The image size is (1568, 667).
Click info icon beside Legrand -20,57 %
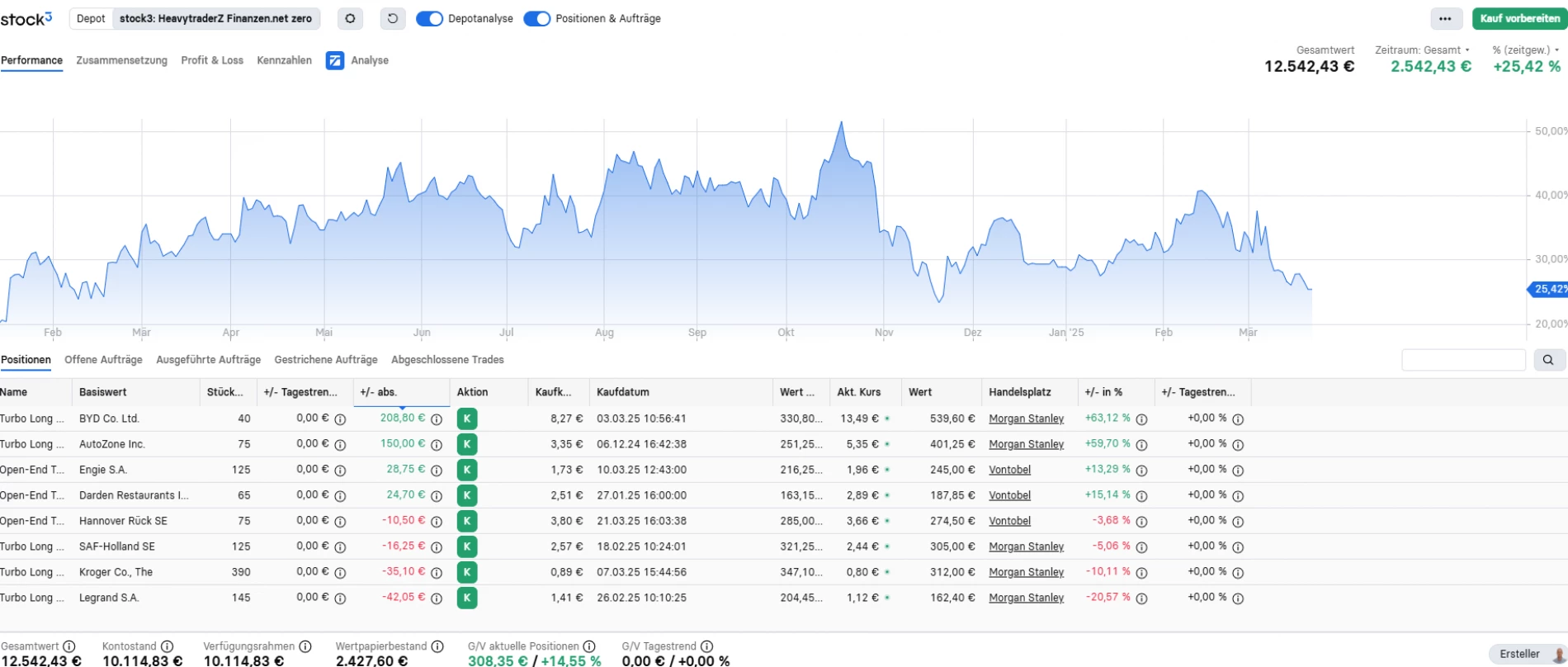click(x=1141, y=598)
